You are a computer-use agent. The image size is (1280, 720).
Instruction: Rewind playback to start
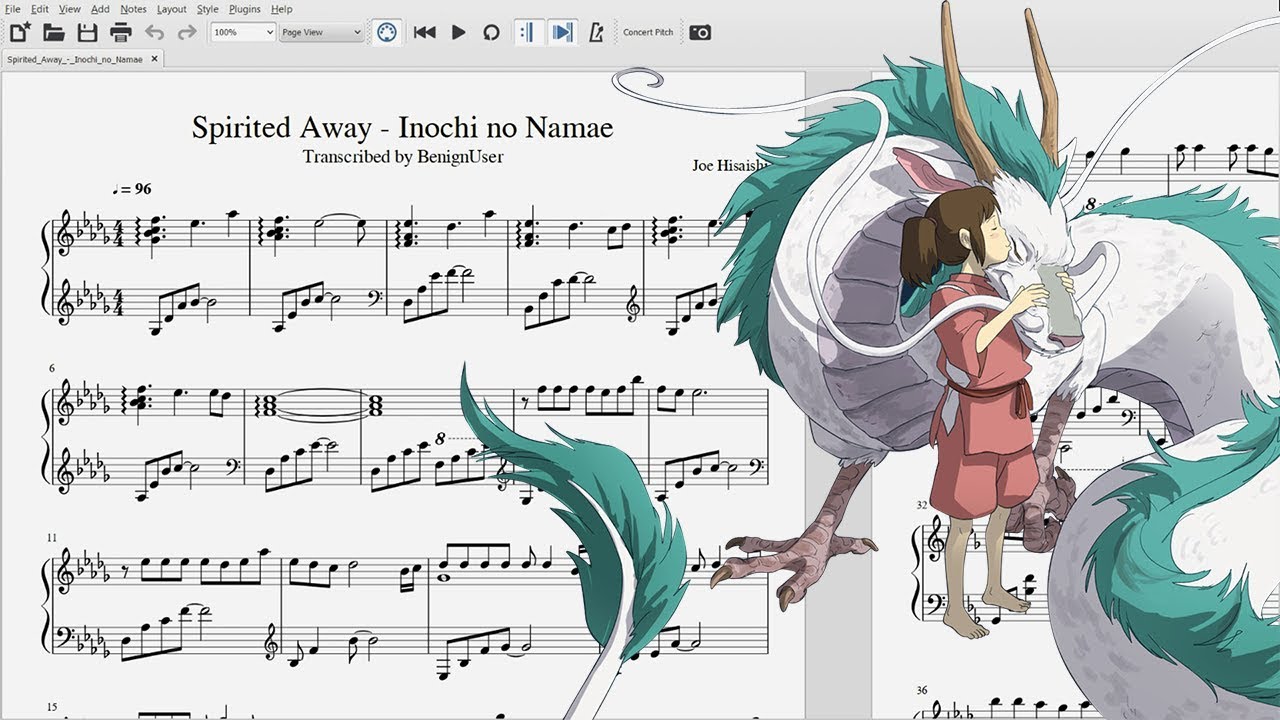pos(424,32)
